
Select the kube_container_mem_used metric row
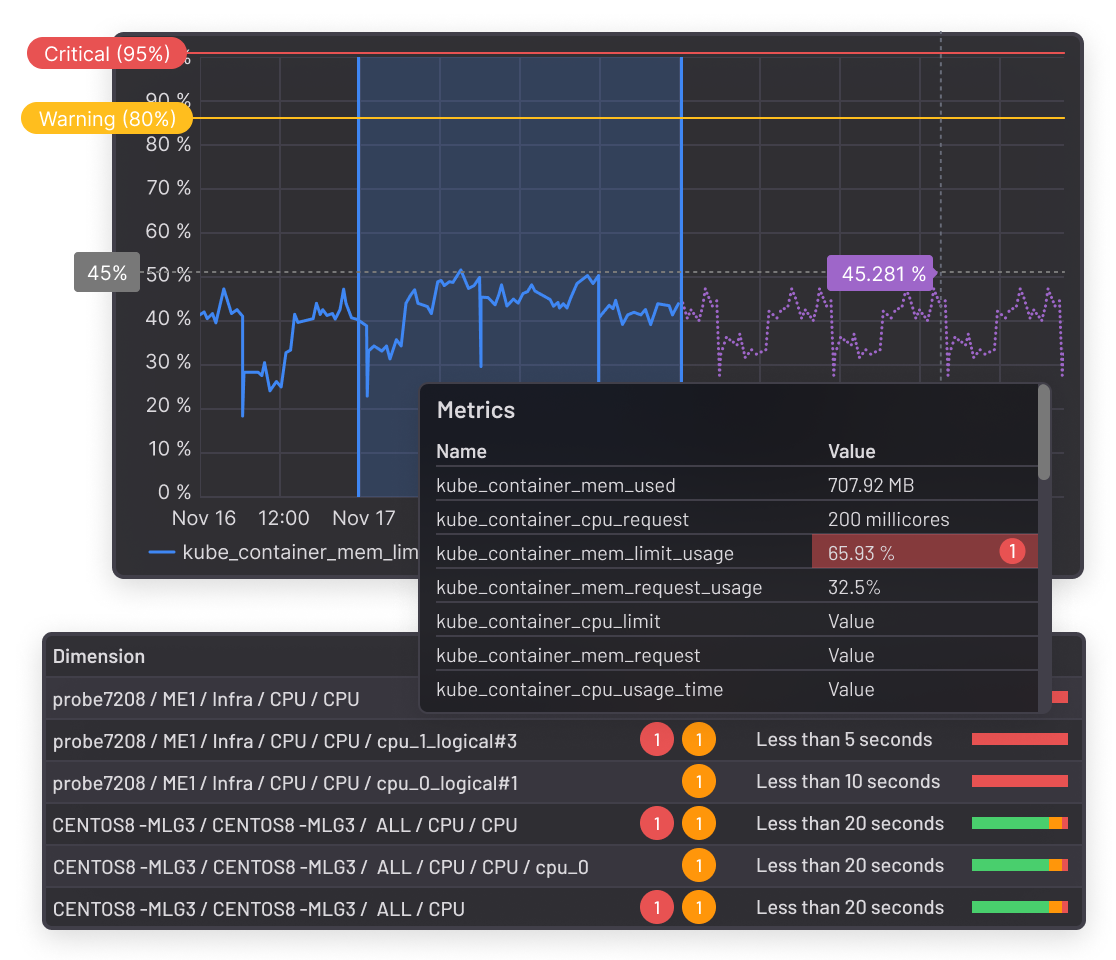click(x=555, y=486)
